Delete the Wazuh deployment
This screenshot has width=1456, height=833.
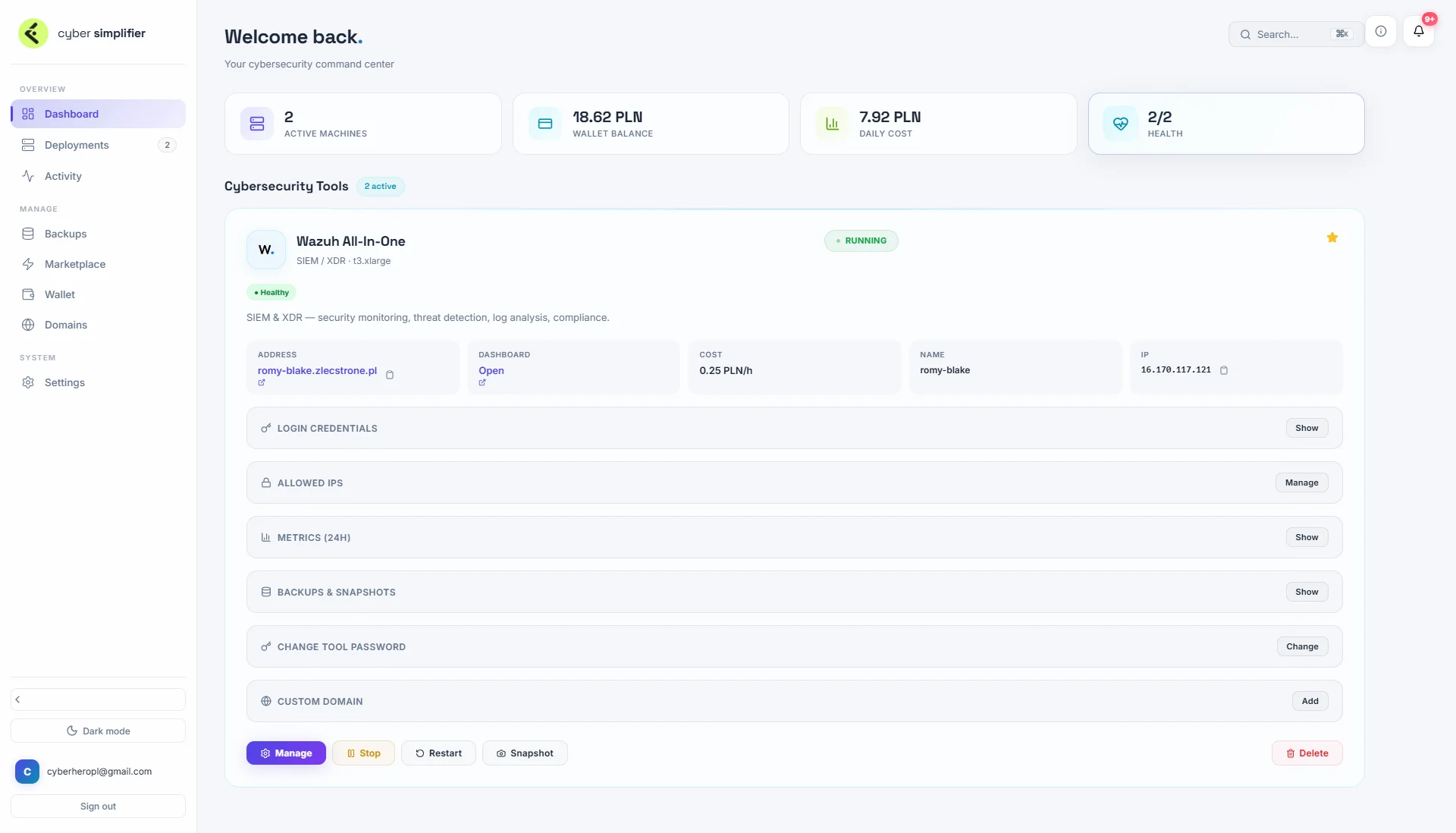point(1307,753)
